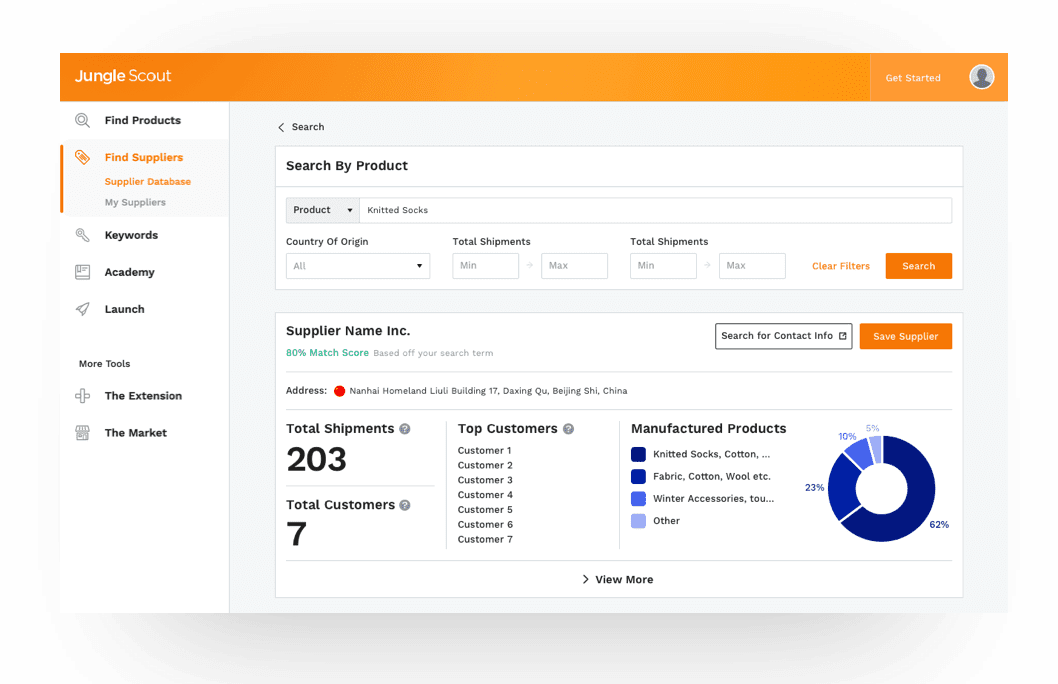Click the Academy book icon

pos(82,272)
